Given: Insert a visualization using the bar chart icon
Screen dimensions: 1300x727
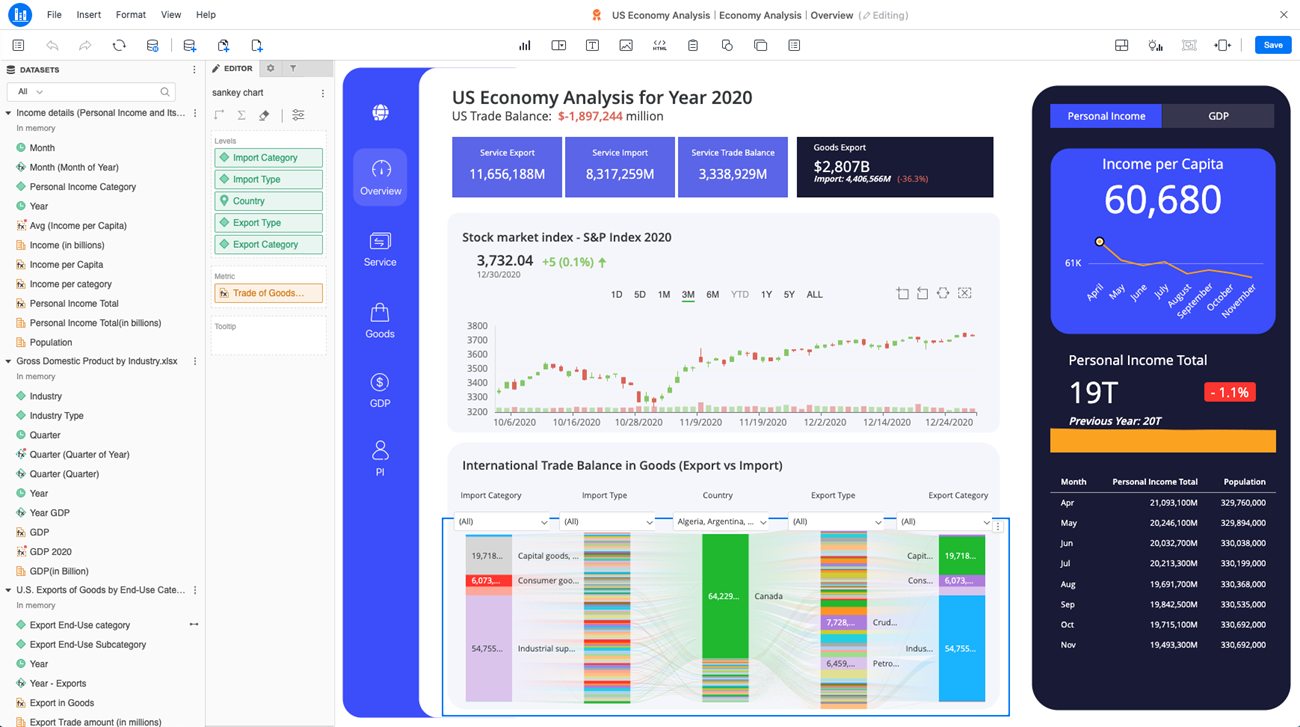Looking at the screenshot, I should click(x=524, y=46).
